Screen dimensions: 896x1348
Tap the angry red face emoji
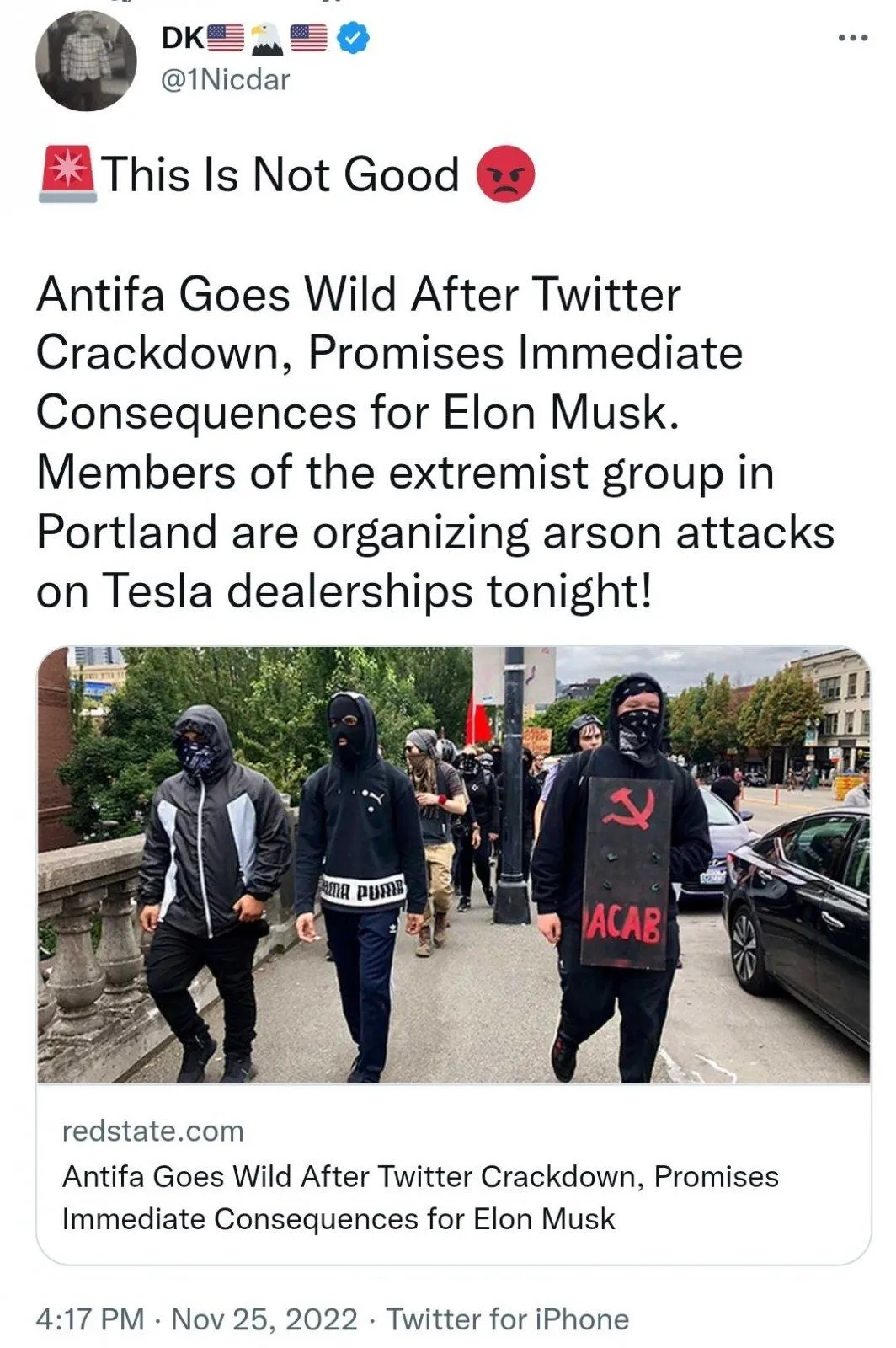pyautogui.click(x=506, y=174)
